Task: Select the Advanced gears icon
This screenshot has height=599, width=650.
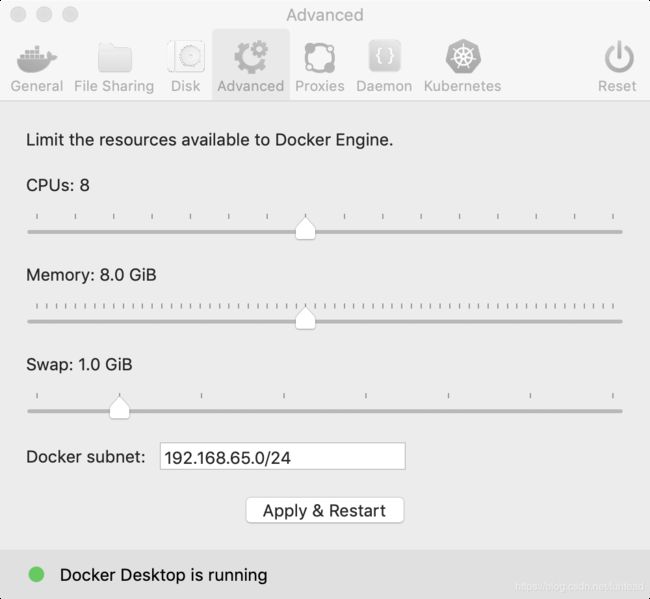Action: pos(251,57)
